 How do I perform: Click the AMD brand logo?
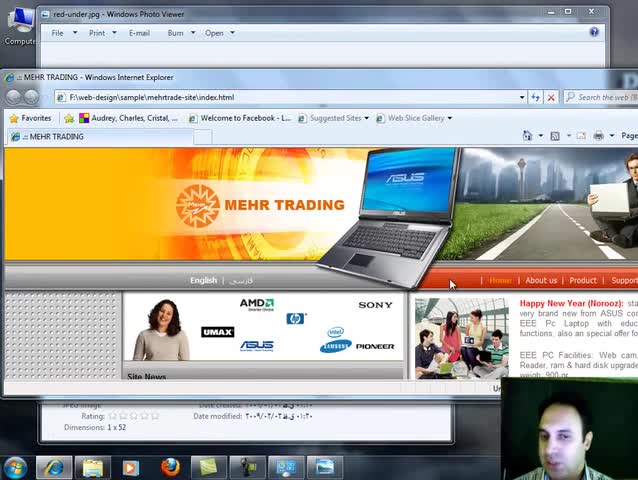pos(257,304)
